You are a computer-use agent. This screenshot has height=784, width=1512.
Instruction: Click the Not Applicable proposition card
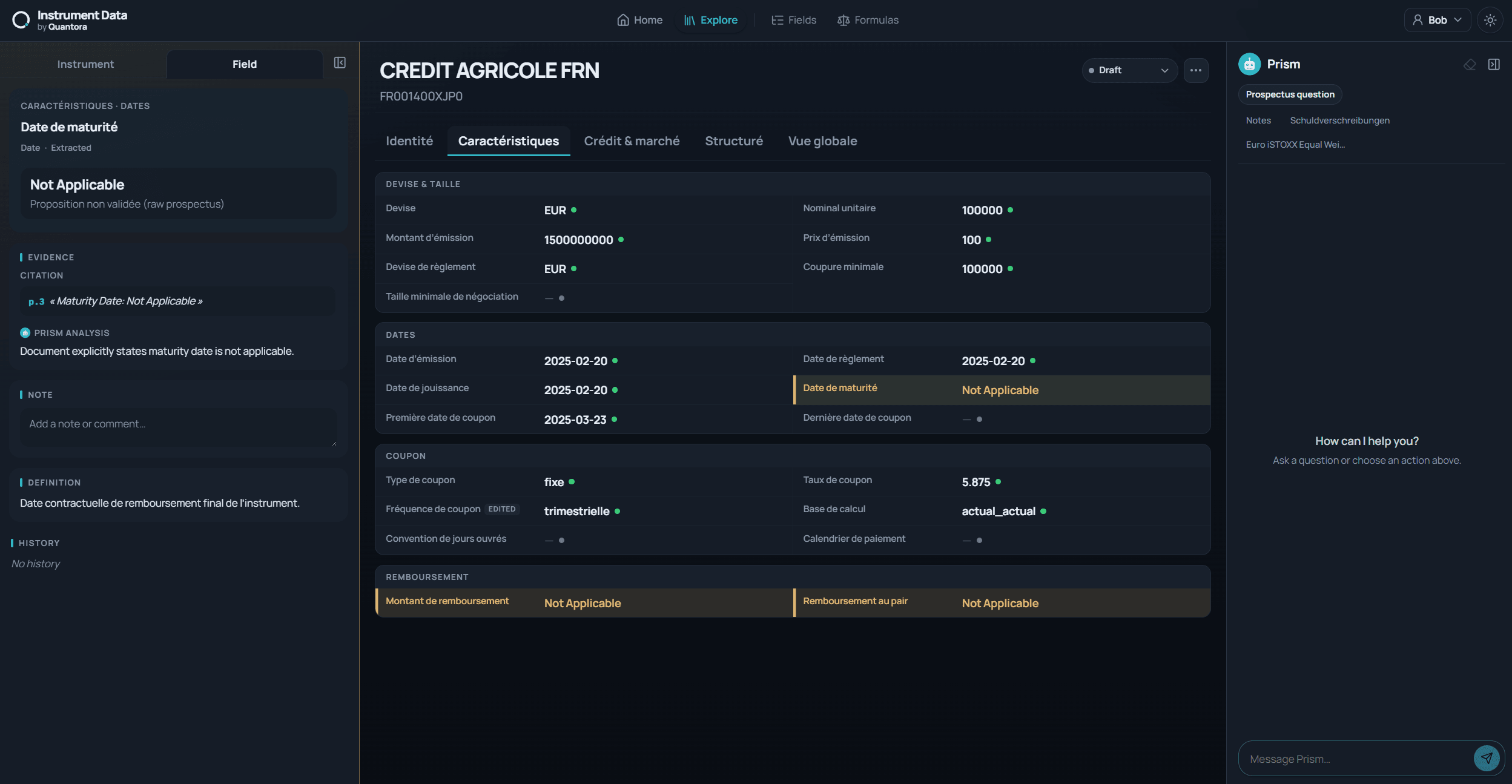coord(178,193)
